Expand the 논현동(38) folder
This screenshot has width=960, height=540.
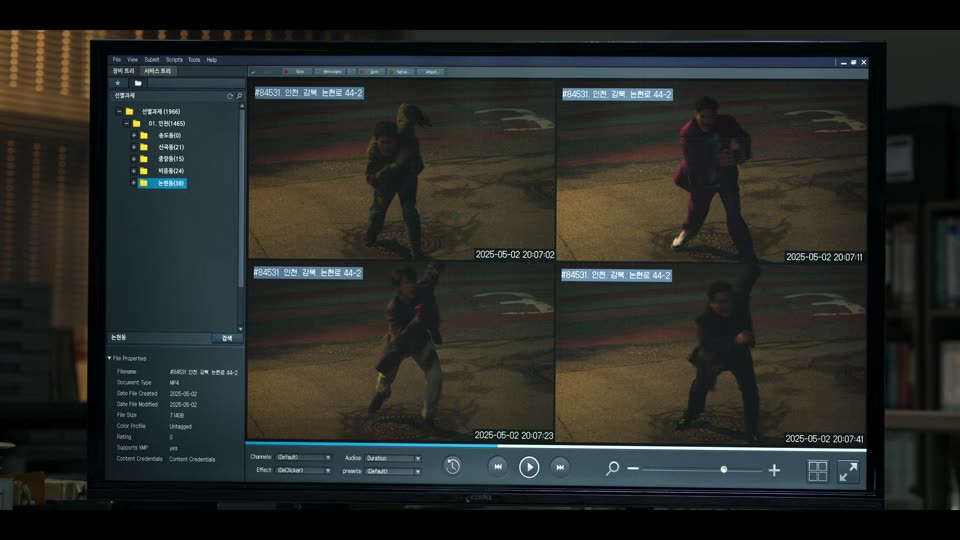pyautogui.click(x=134, y=183)
